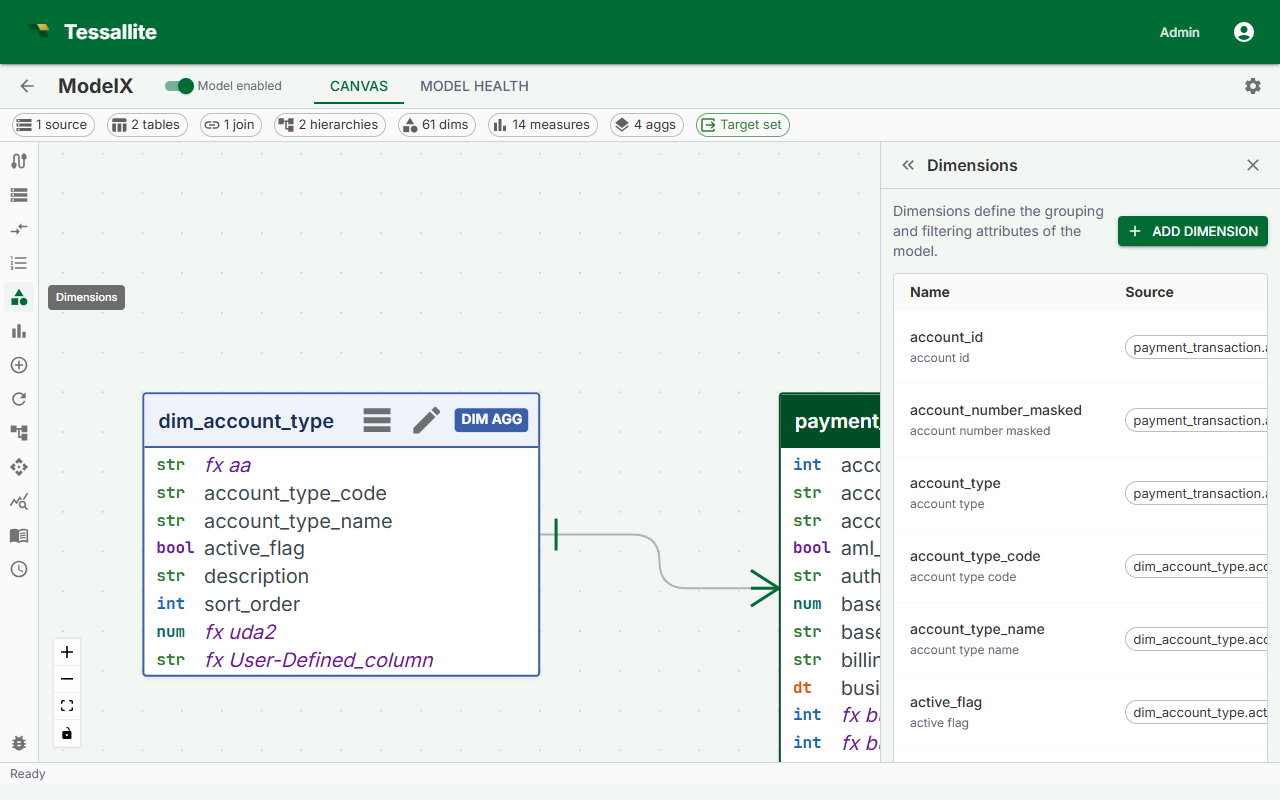Click the Name column header
Screen dimensions: 1280x800
coord(930,292)
